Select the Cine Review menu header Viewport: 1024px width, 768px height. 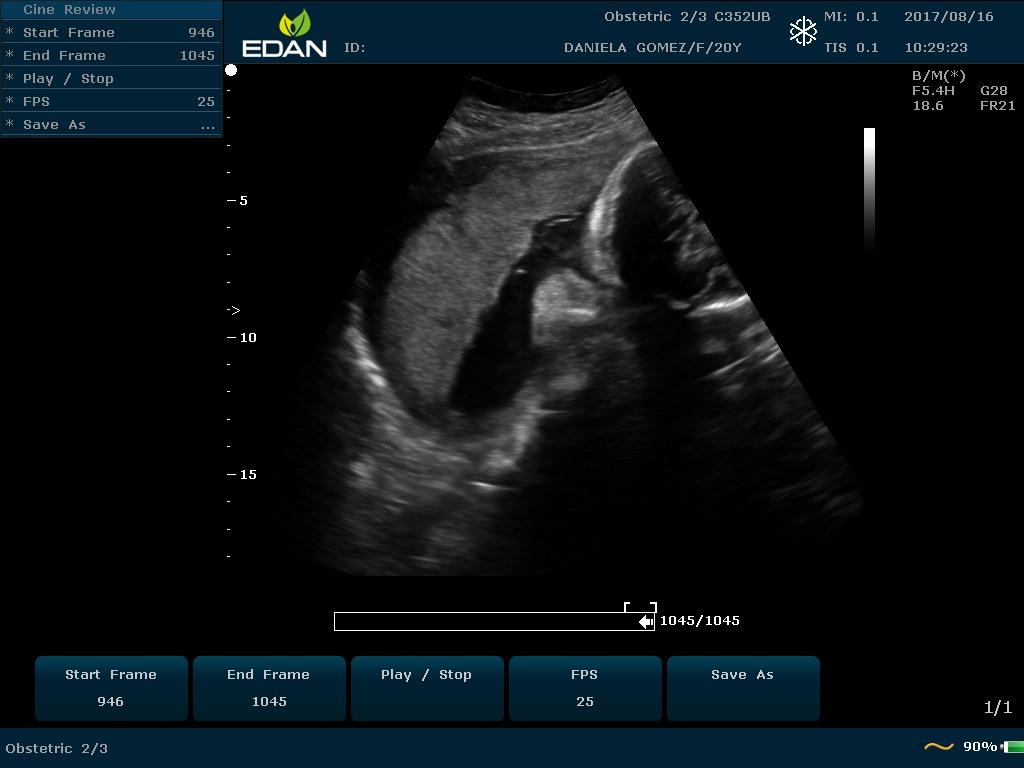click(x=70, y=10)
